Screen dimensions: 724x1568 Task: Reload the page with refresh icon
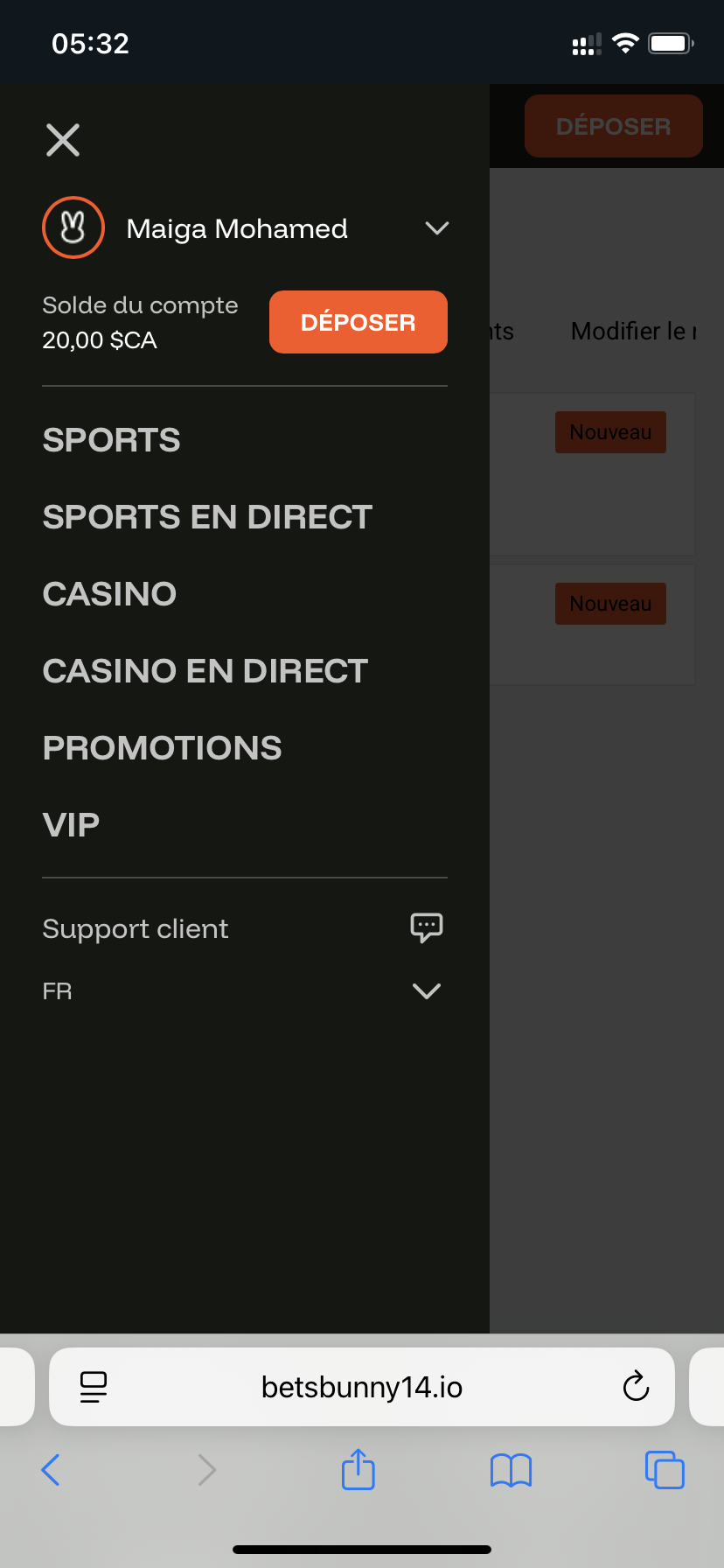pos(636,1387)
